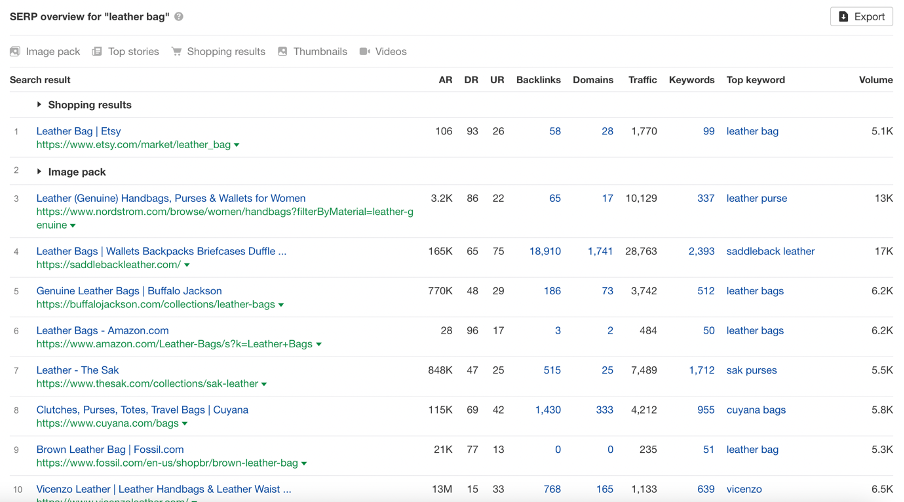Click the 337 keywords value for Nordstrom

(706, 198)
